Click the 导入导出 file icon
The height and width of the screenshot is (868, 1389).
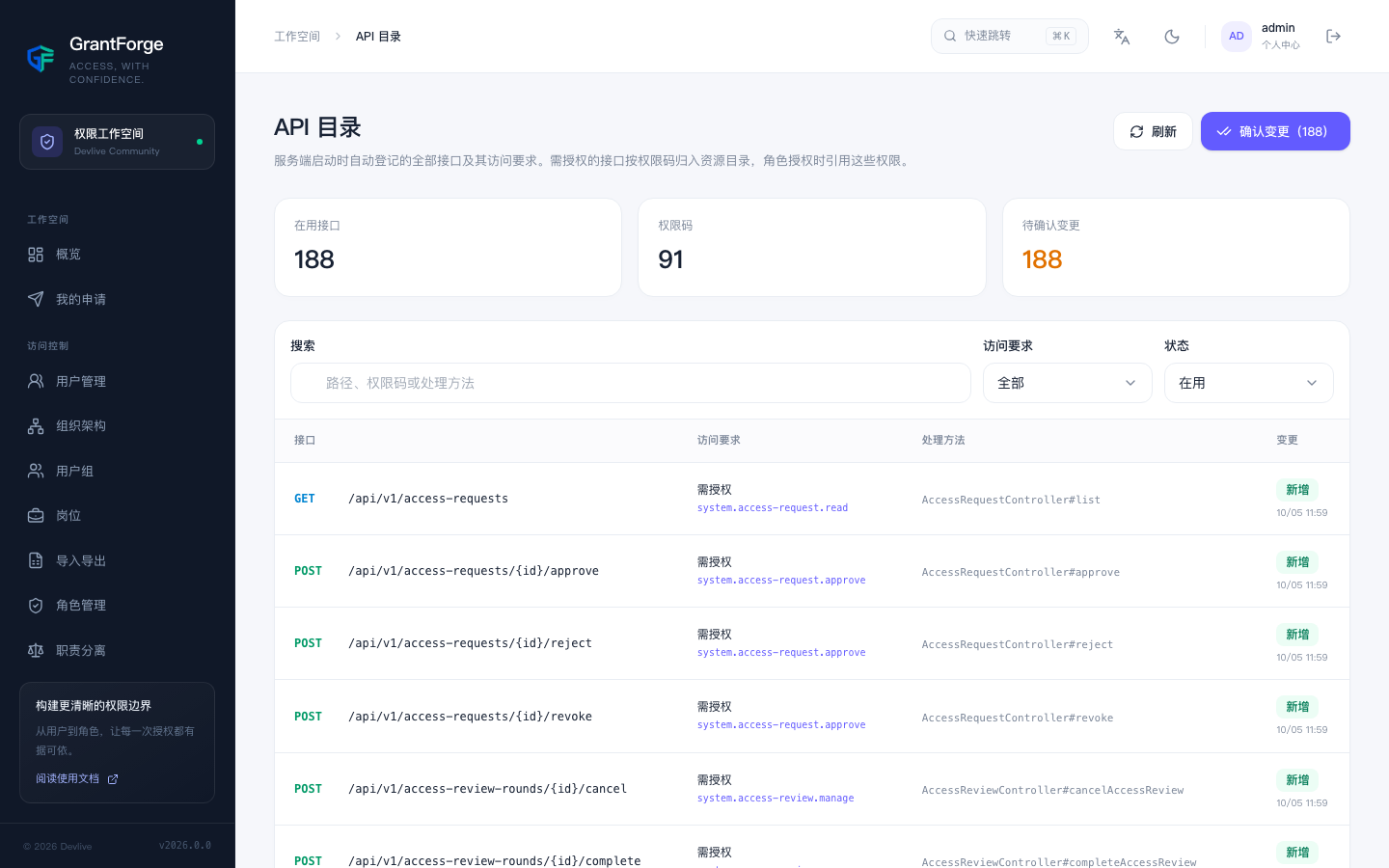(36, 560)
